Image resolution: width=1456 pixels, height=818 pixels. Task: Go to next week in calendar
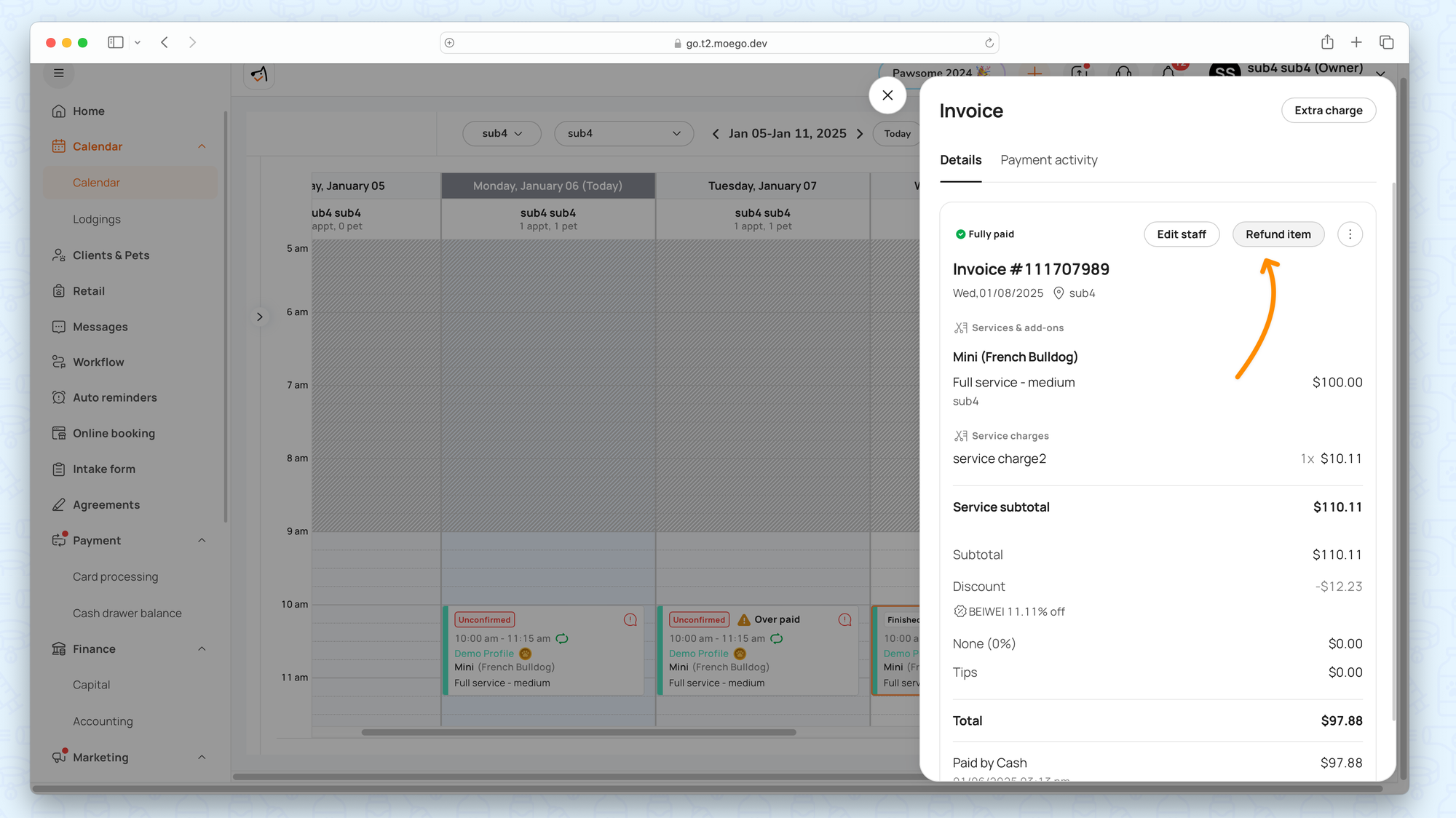pyautogui.click(x=860, y=134)
